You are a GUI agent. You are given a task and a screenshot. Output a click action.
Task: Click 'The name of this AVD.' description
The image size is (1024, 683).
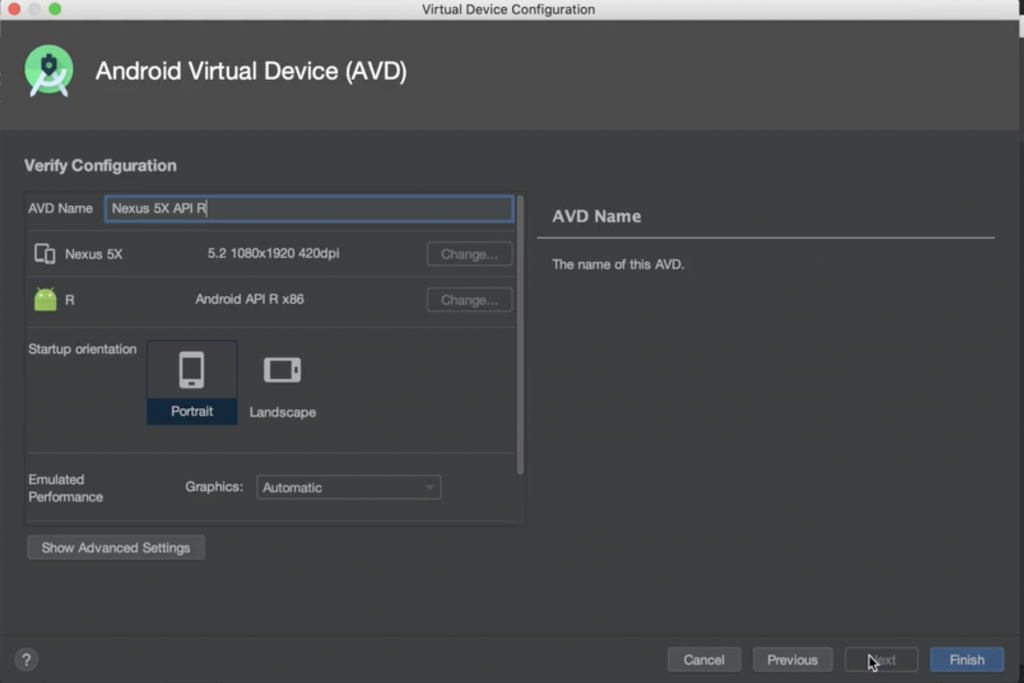(618, 264)
